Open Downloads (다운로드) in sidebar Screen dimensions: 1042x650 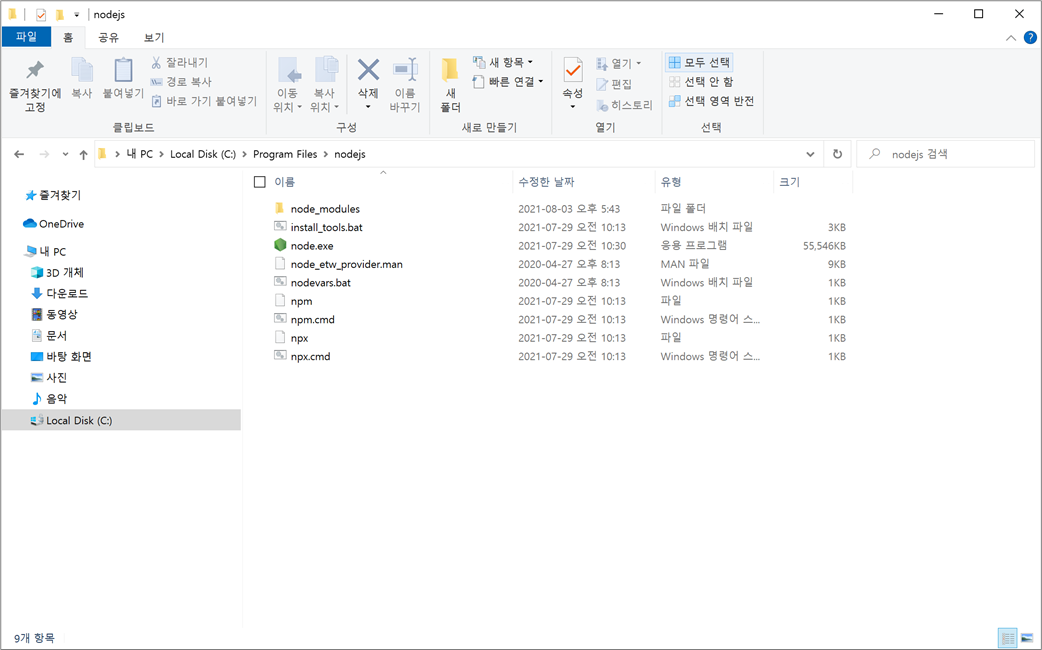click(x=60, y=294)
